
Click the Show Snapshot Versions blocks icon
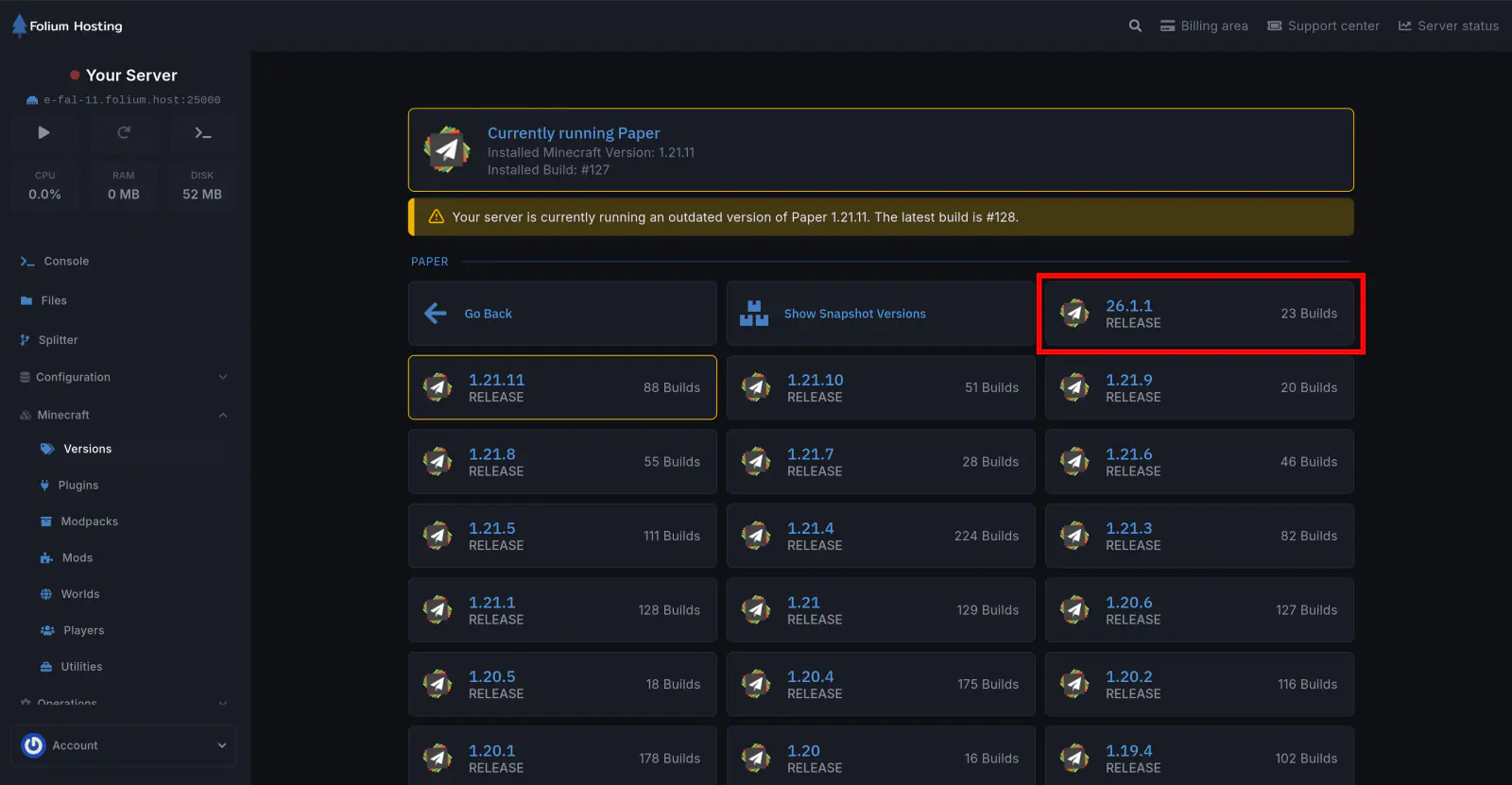point(754,314)
